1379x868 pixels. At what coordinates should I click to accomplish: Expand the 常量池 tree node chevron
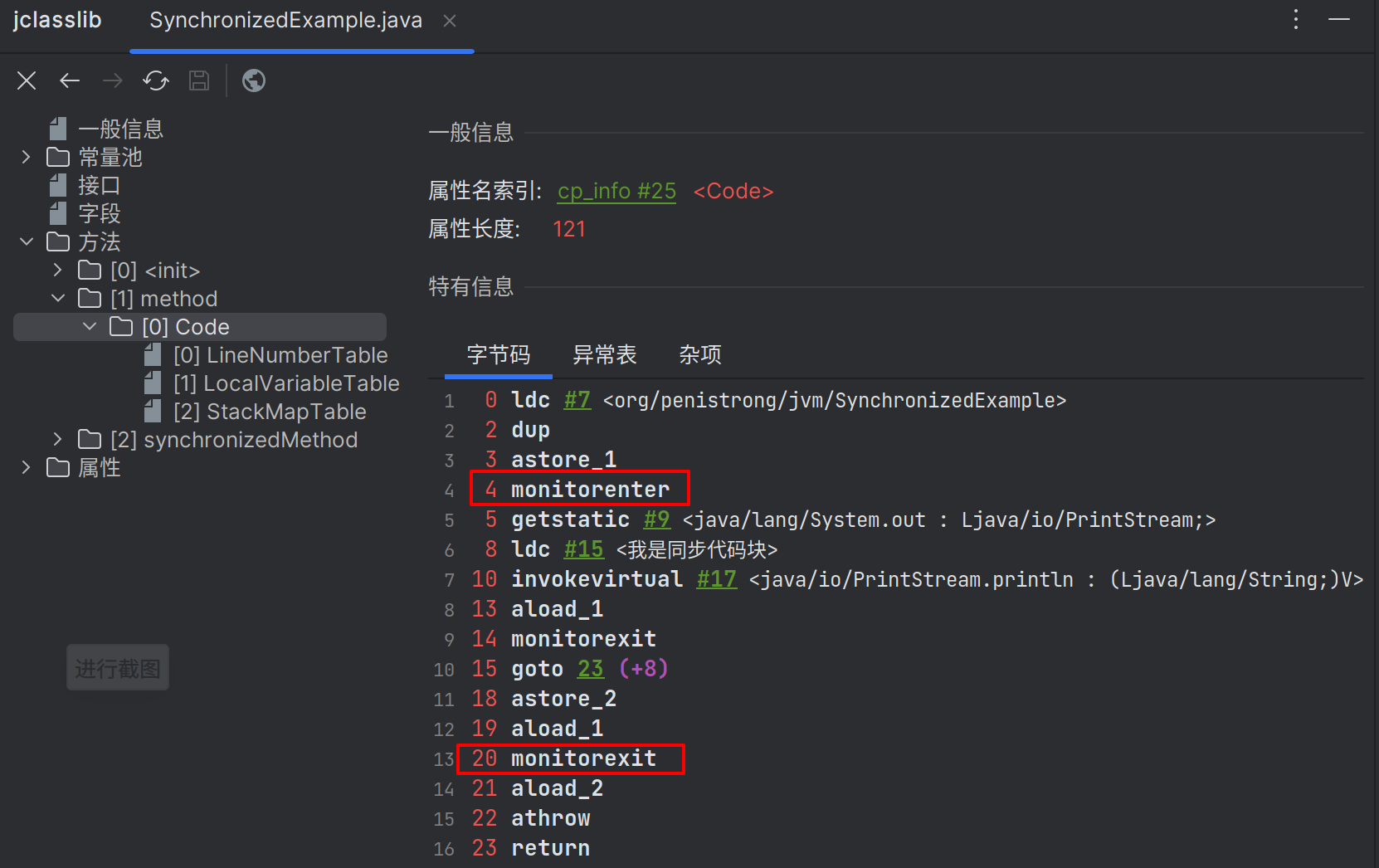coord(26,157)
